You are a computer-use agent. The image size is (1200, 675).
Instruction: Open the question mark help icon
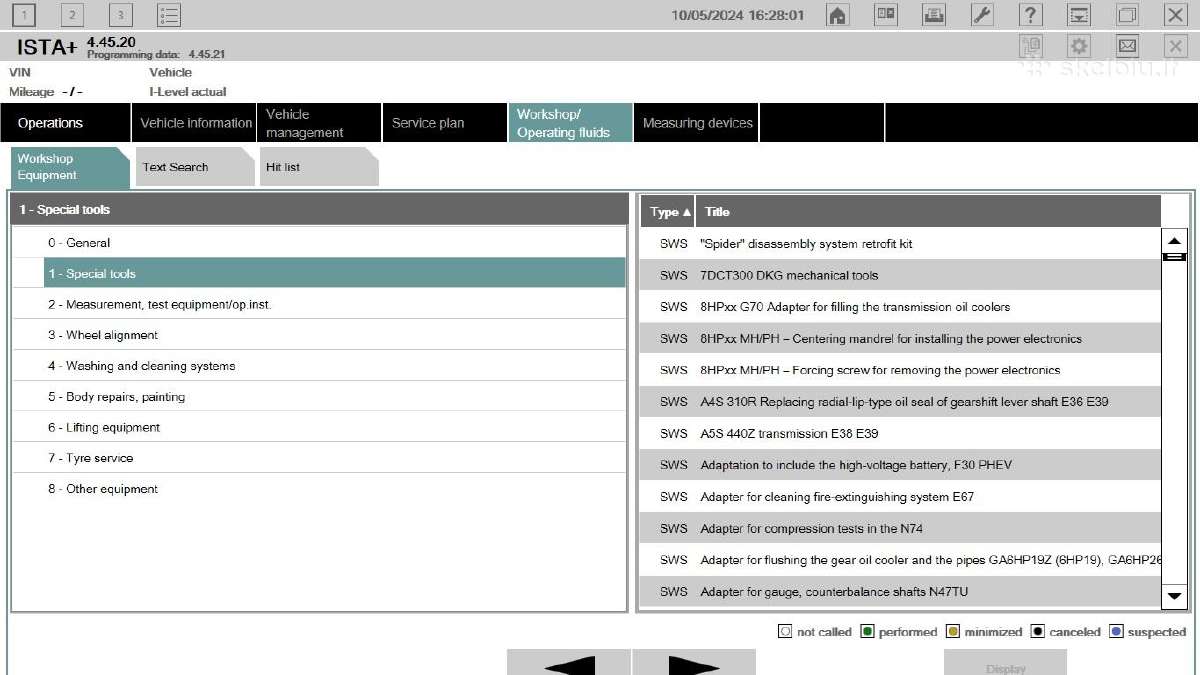click(1031, 14)
